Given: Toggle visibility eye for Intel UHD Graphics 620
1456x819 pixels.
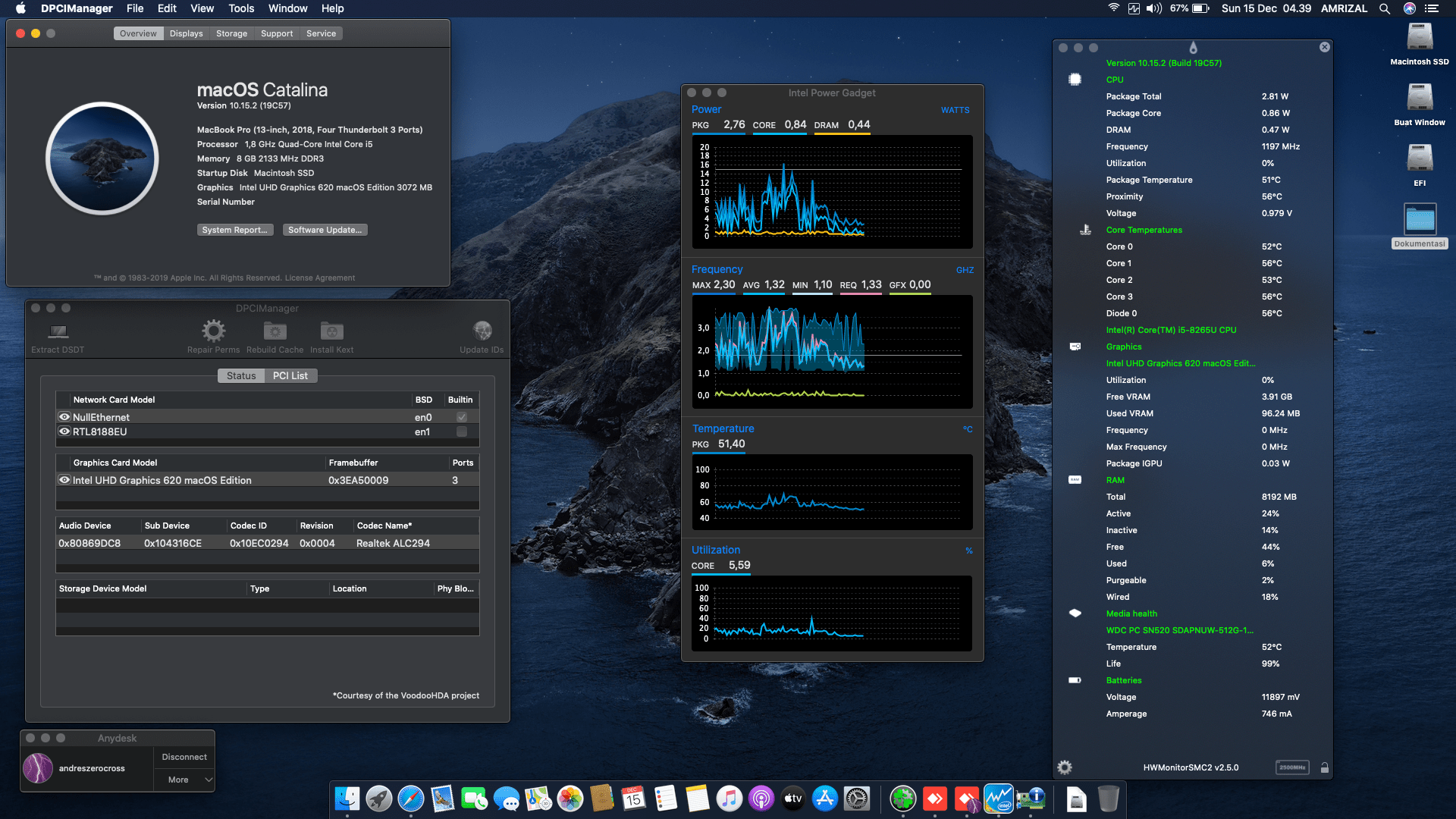Looking at the screenshot, I should click(x=64, y=479).
